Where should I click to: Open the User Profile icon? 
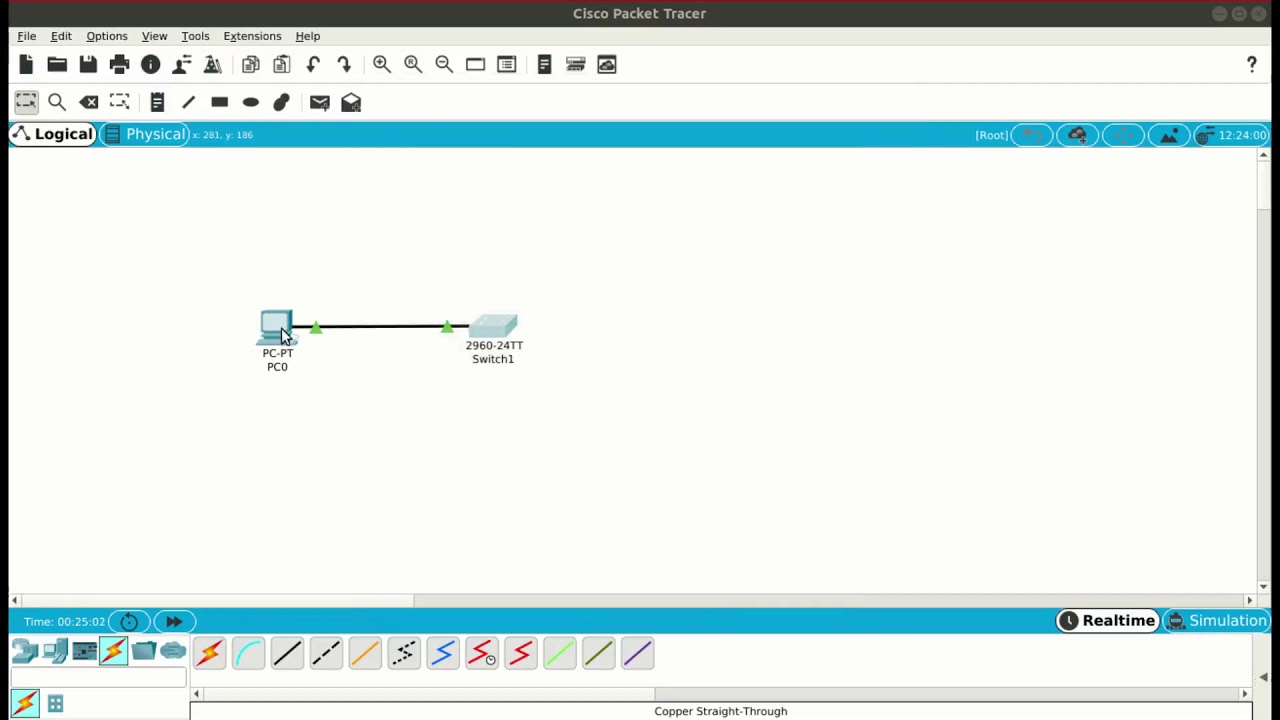(x=182, y=65)
